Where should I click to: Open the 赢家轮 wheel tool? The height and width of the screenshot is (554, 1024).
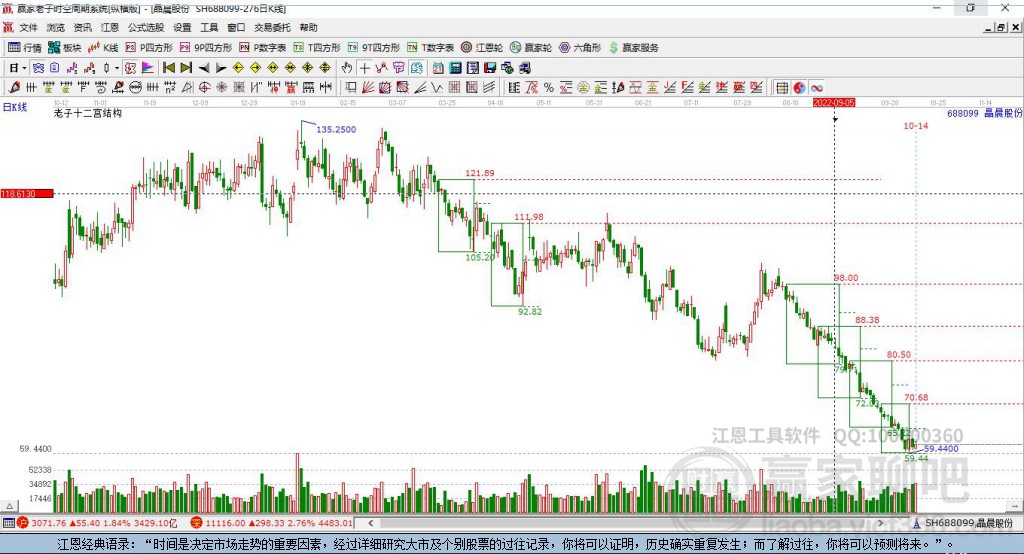tap(531, 48)
